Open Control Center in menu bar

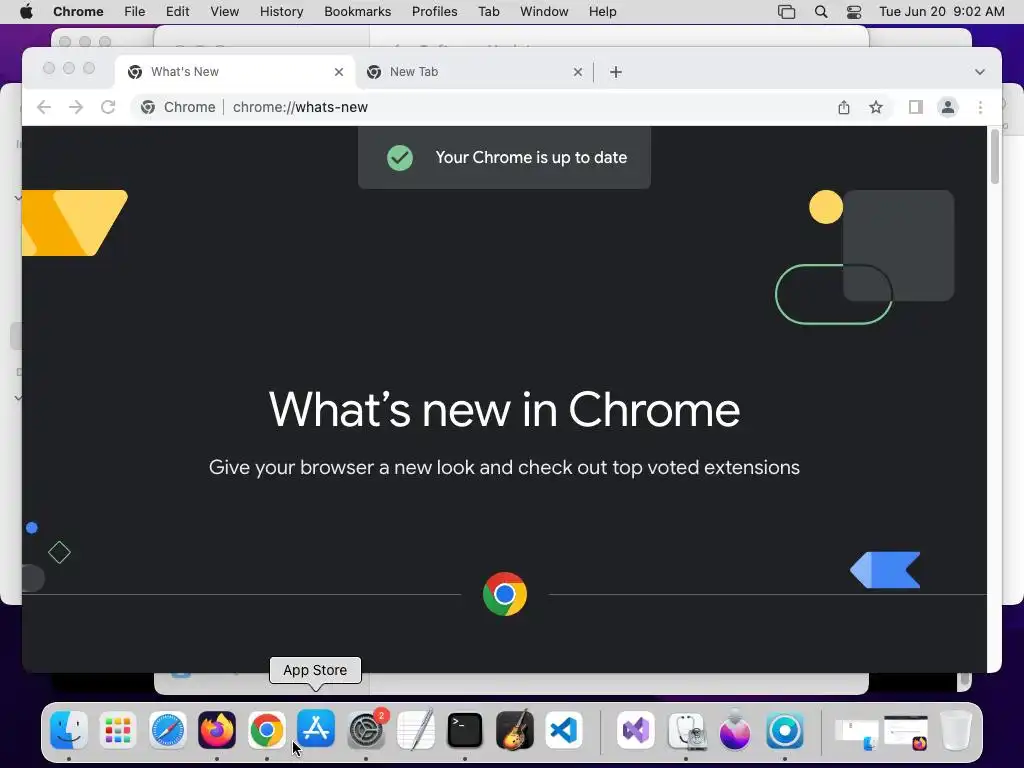854,12
